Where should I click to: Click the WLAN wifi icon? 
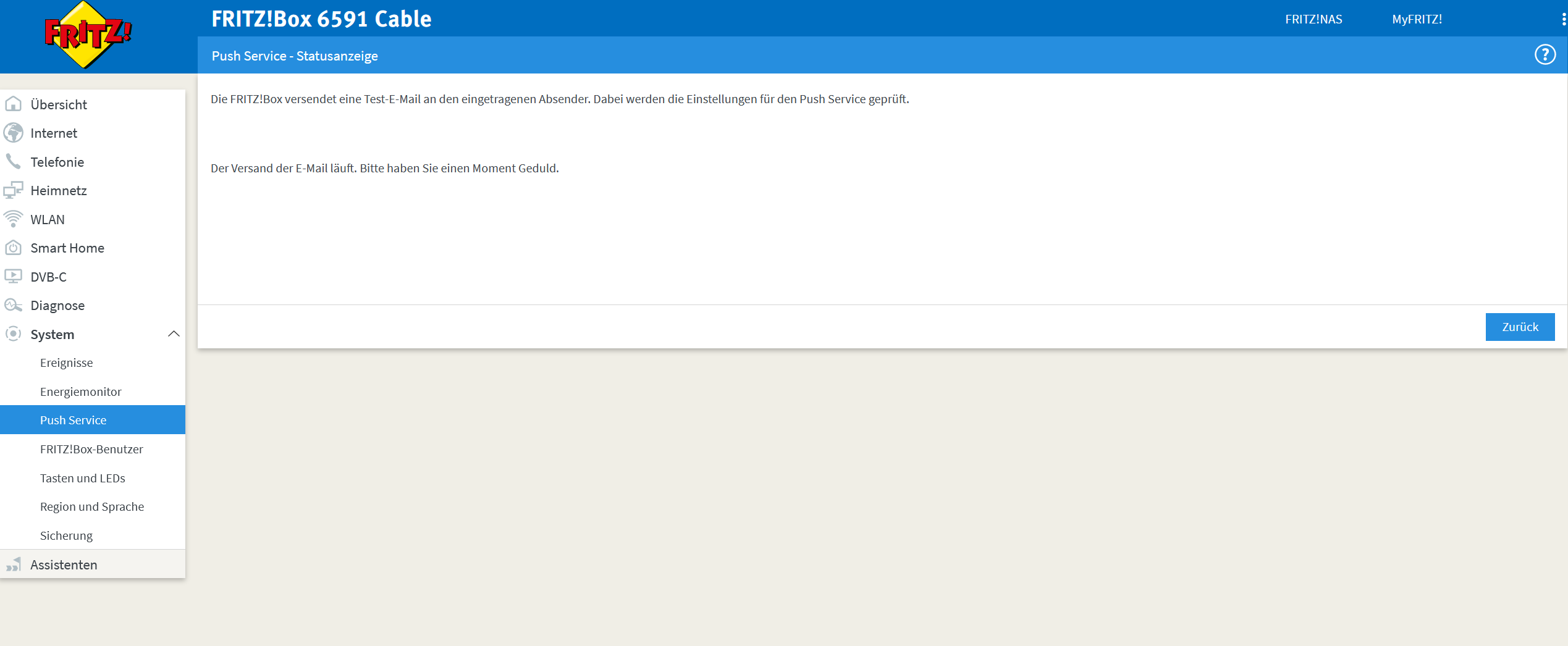(x=13, y=219)
